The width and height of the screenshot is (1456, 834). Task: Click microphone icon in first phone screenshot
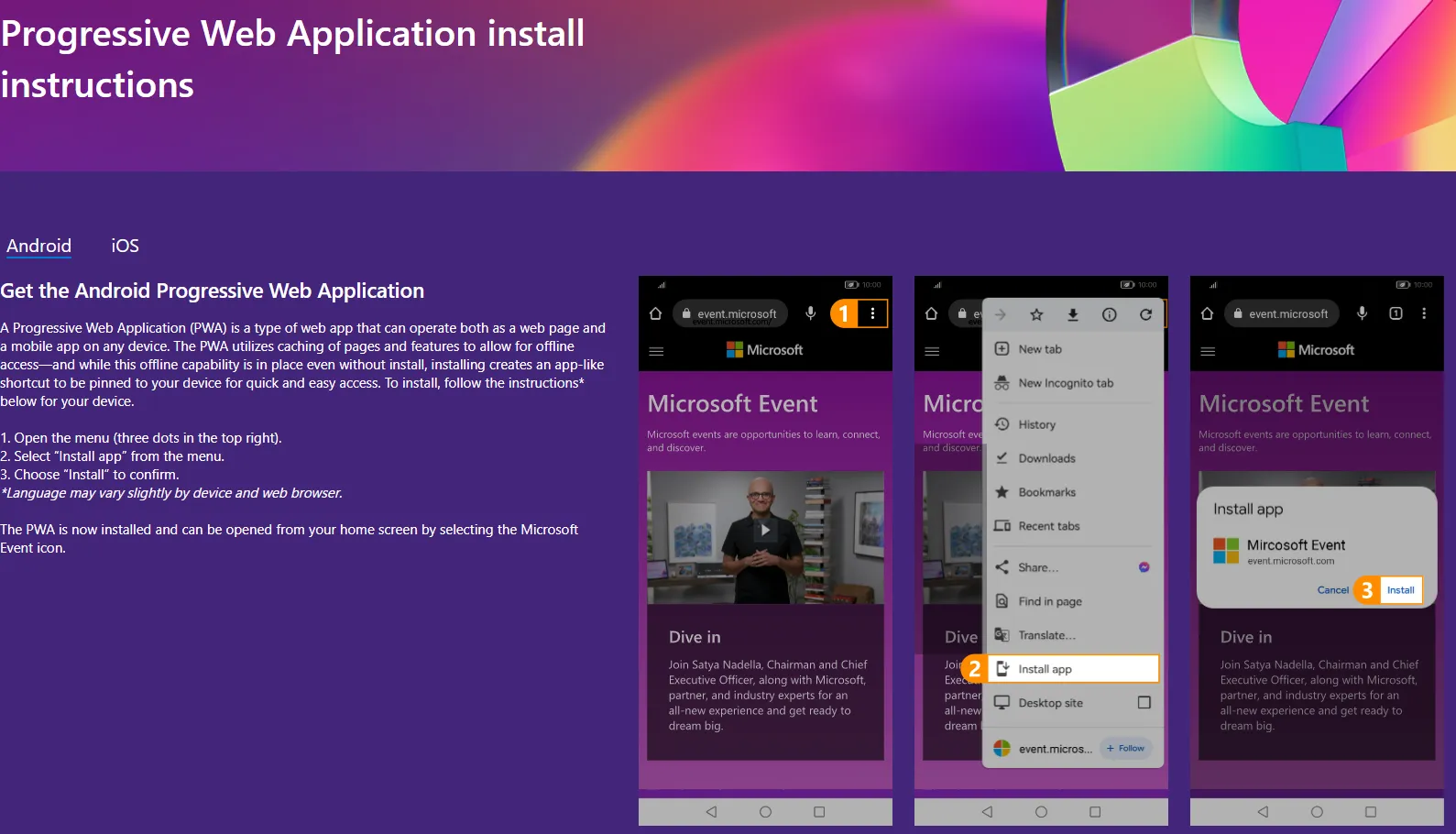point(810,313)
